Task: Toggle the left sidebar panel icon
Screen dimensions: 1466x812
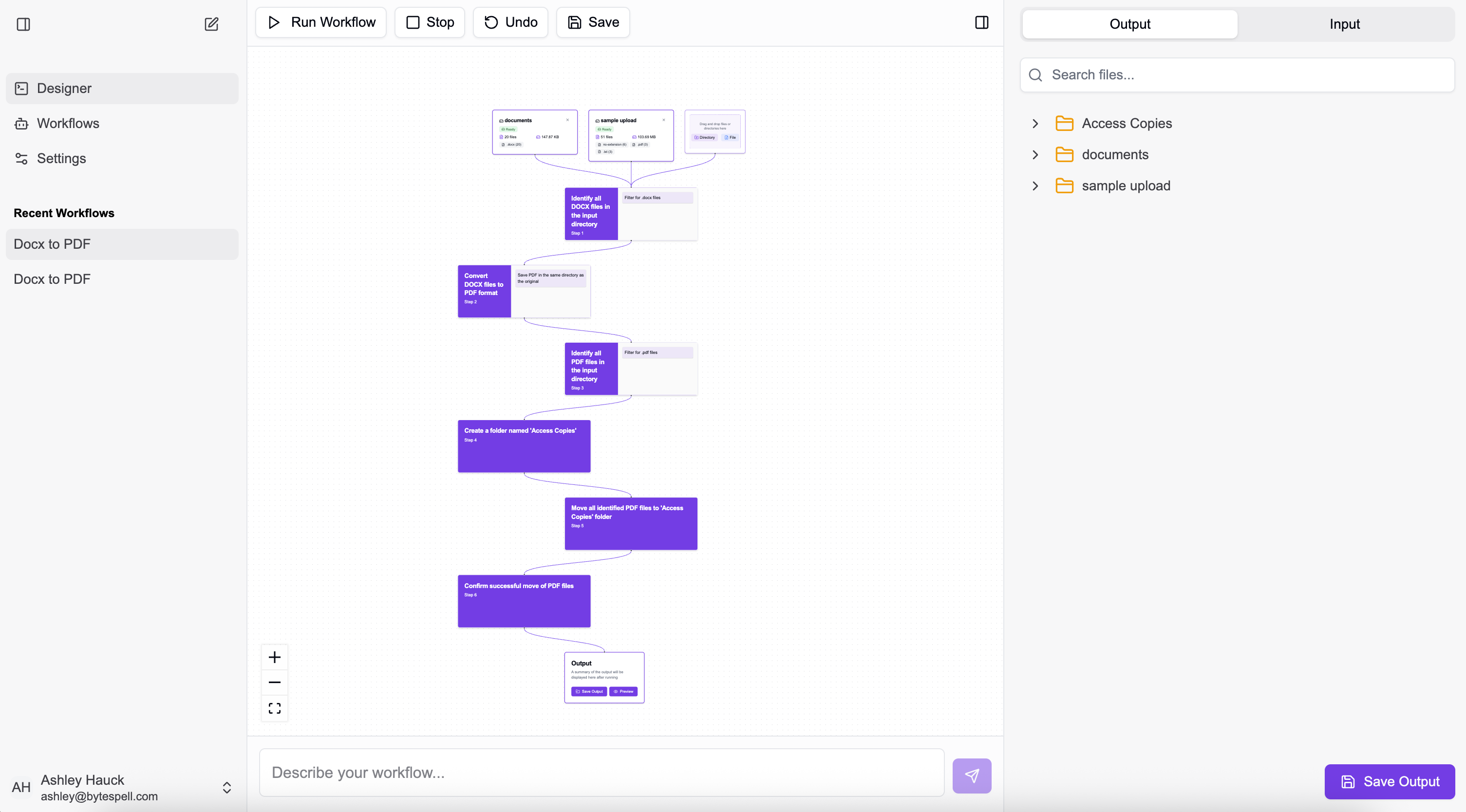Action: (23, 24)
